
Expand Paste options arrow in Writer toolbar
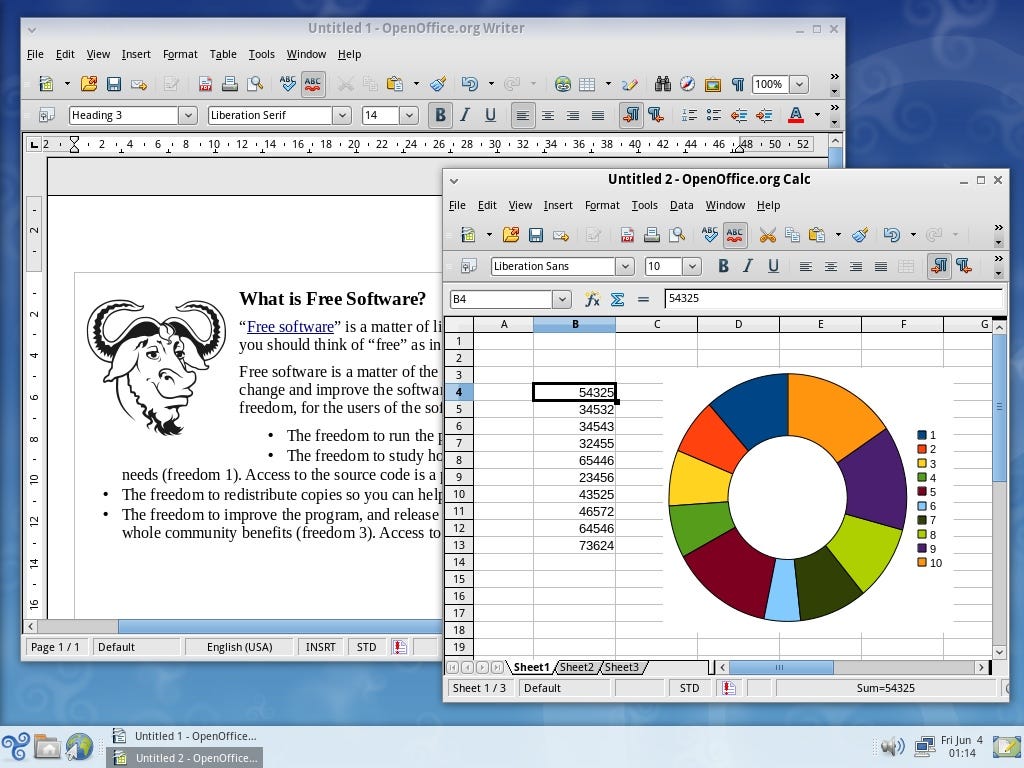(416, 84)
